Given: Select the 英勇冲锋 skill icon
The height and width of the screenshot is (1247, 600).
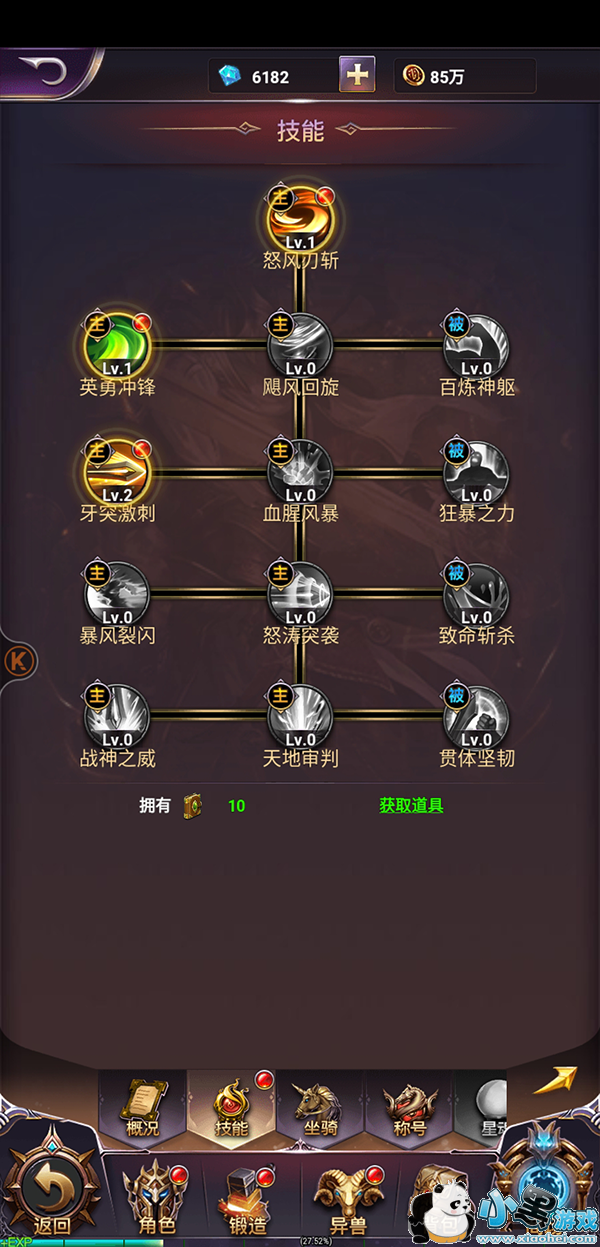Looking at the screenshot, I should (x=116, y=345).
